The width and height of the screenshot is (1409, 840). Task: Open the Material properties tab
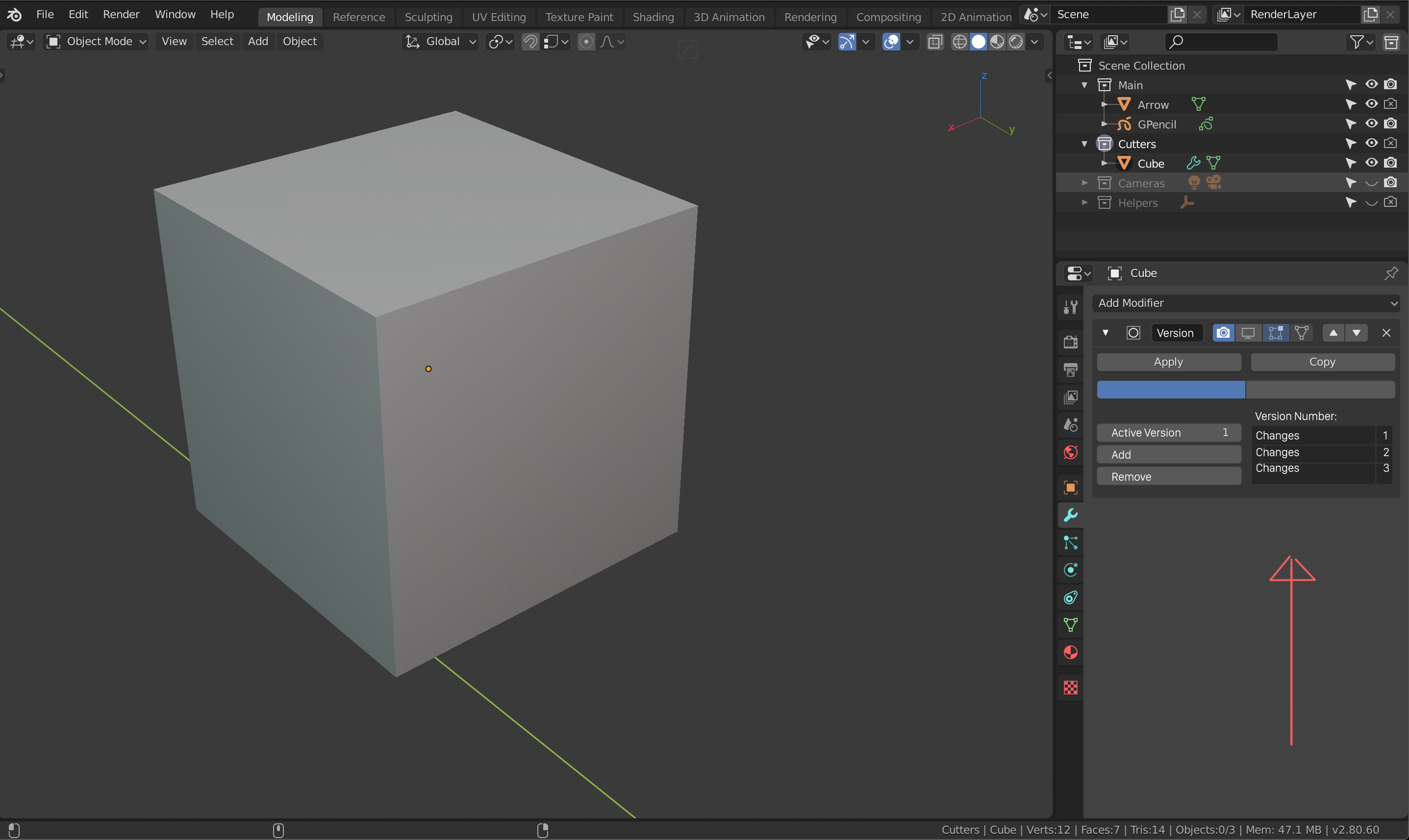[x=1070, y=653]
